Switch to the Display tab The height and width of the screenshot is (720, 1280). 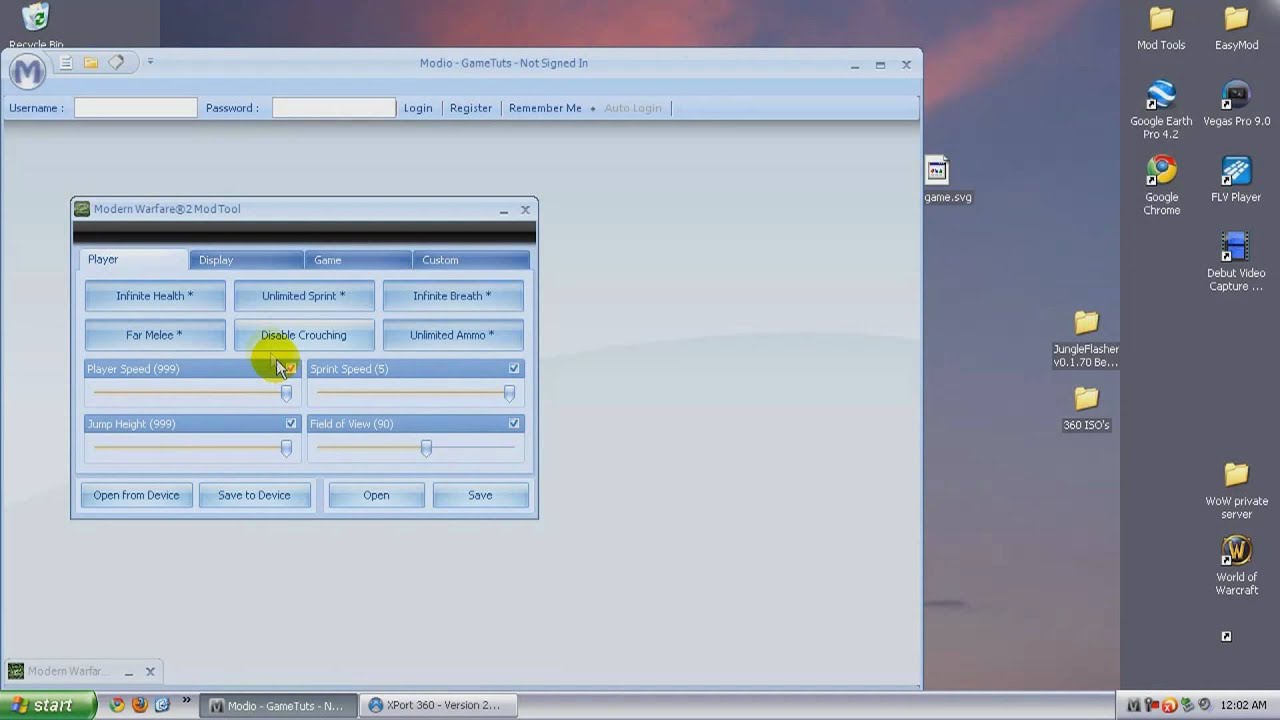(246, 260)
